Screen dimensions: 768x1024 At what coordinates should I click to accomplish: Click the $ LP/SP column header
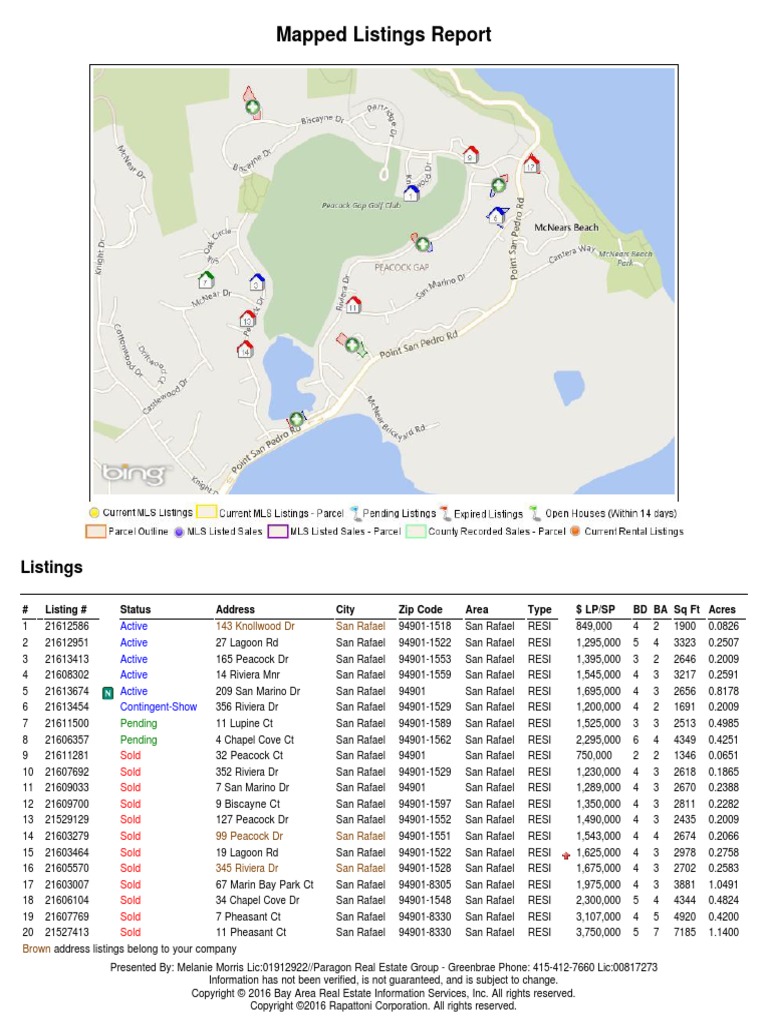[x=596, y=609]
